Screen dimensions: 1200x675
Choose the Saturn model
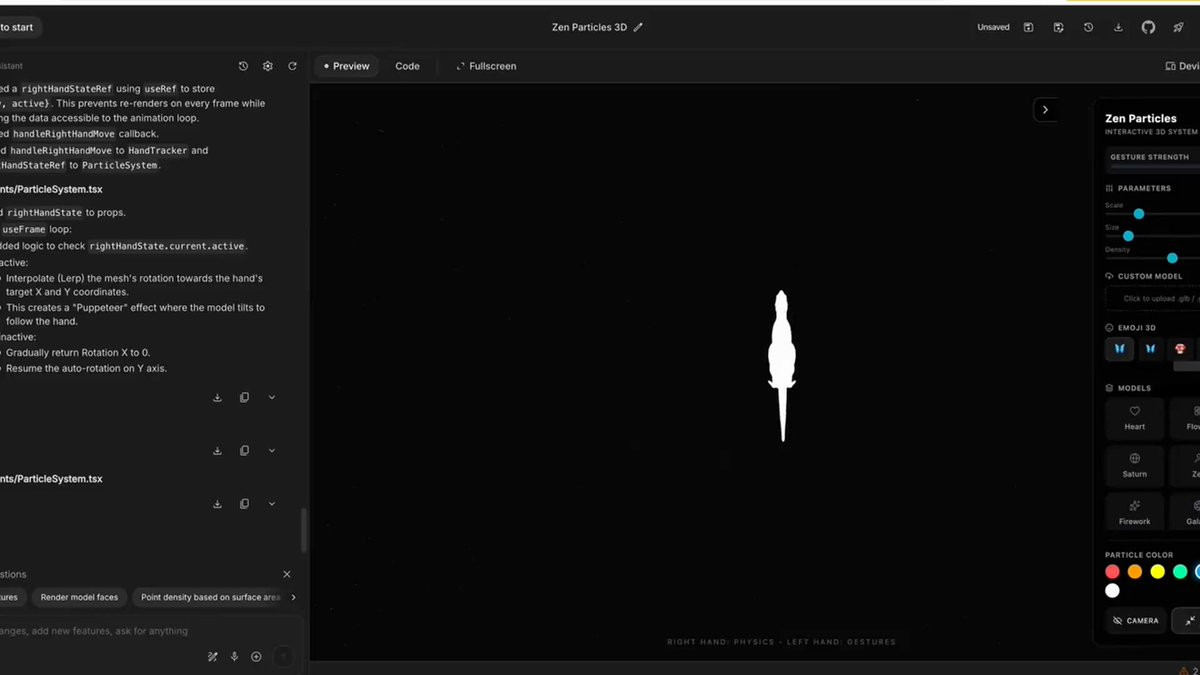tap(1134, 465)
